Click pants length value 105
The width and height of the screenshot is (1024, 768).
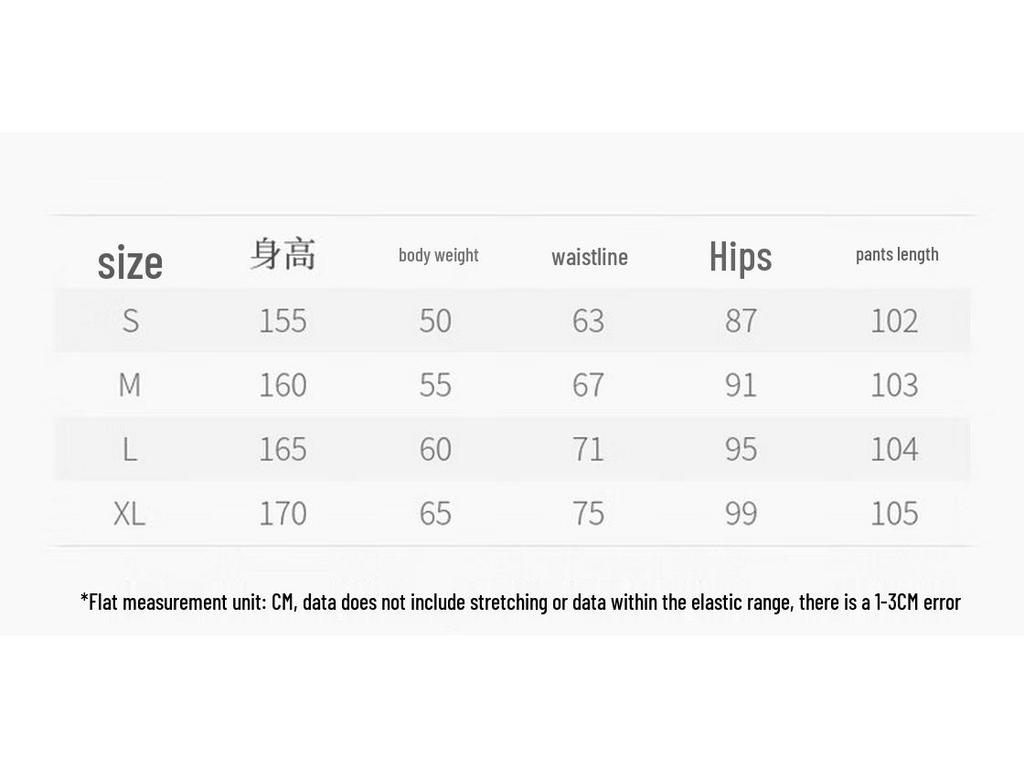tap(894, 513)
